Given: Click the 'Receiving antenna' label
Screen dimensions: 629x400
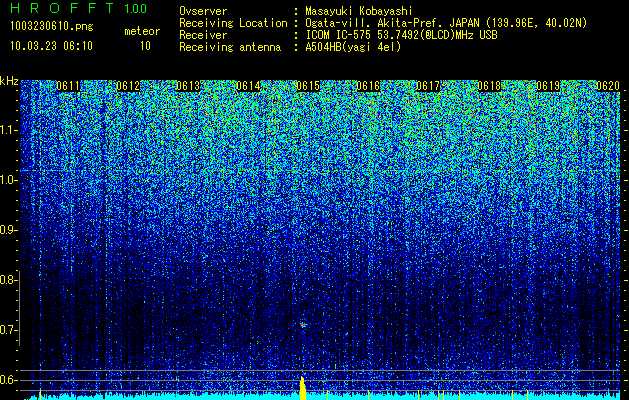Looking at the screenshot, I should (230, 47).
